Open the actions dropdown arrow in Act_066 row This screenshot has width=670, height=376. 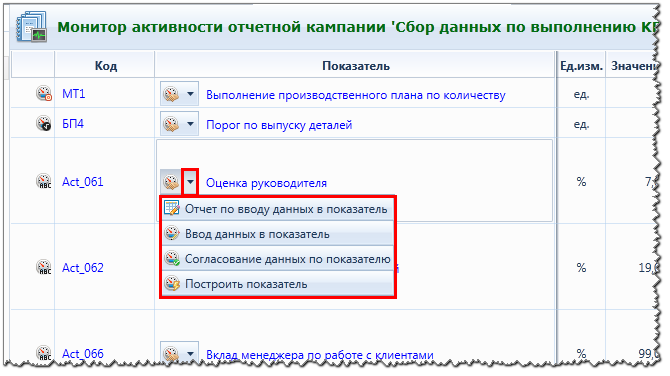tap(191, 354)
